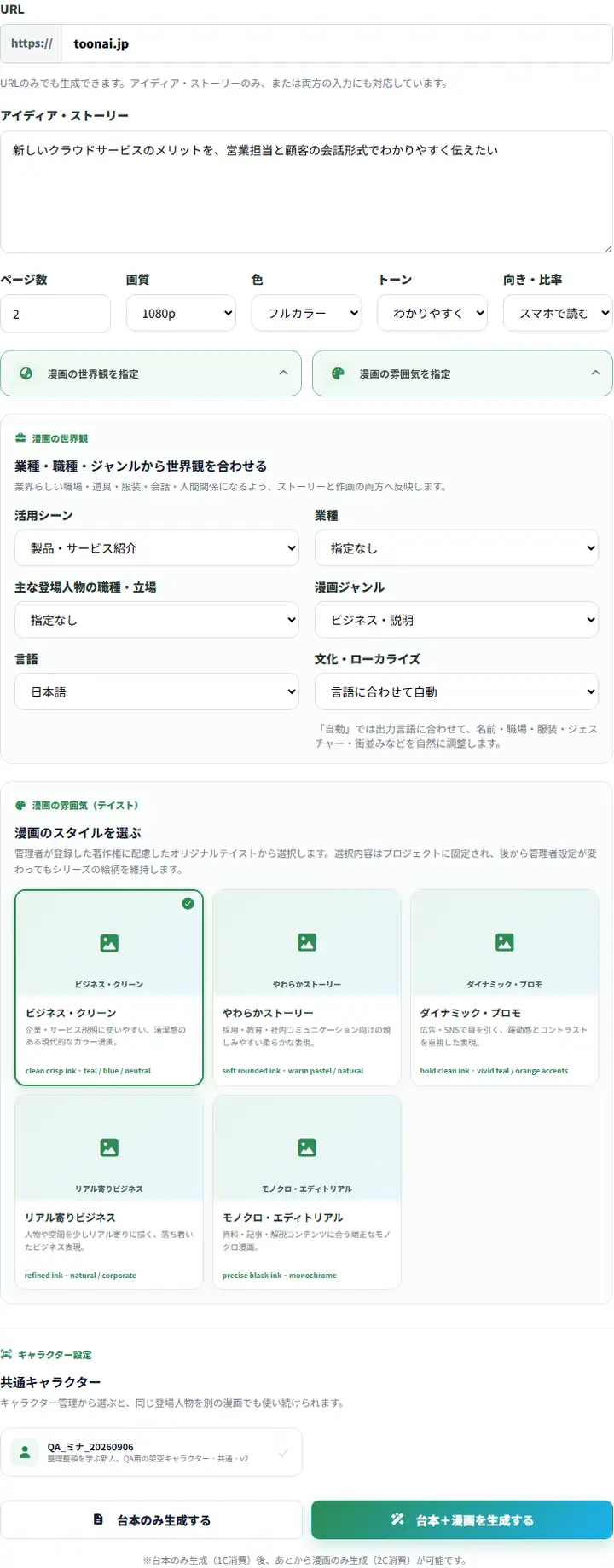This screenshot has width=614, height=1568.
Task: Select the ビジネス・クリーン style title
Action: click(71, 1013)
